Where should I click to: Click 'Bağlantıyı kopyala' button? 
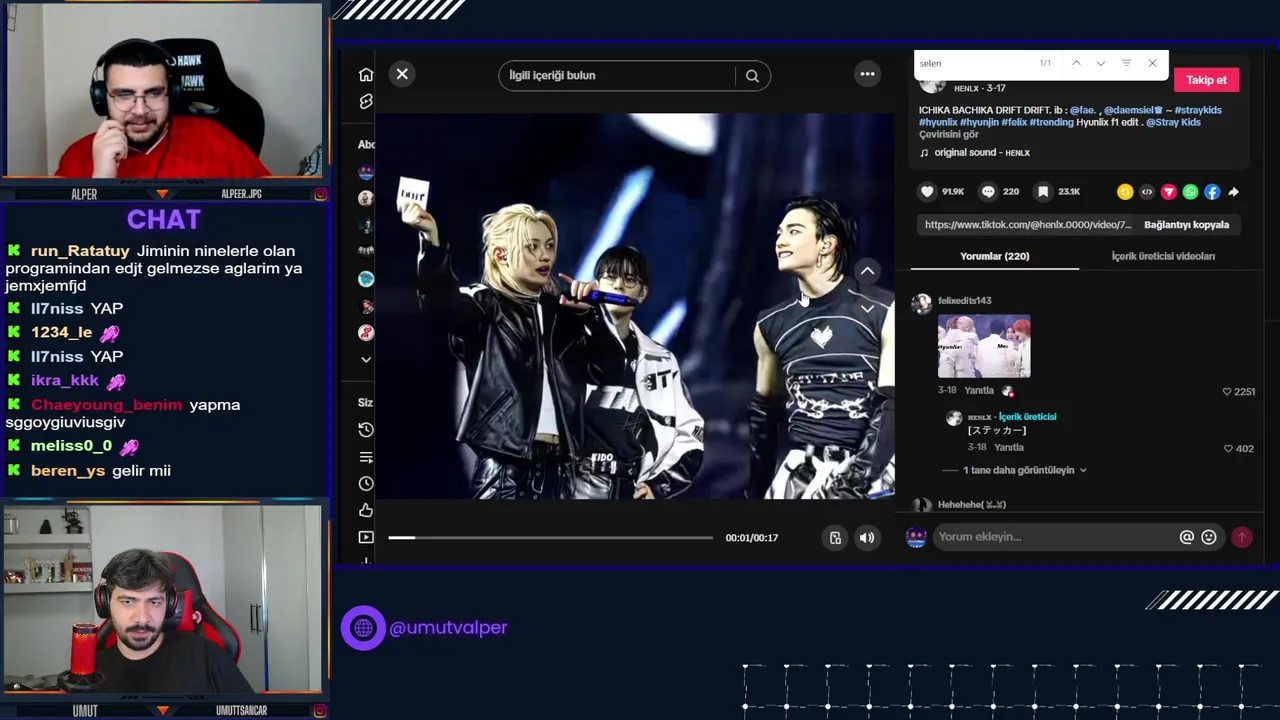tap(1186, 225)
